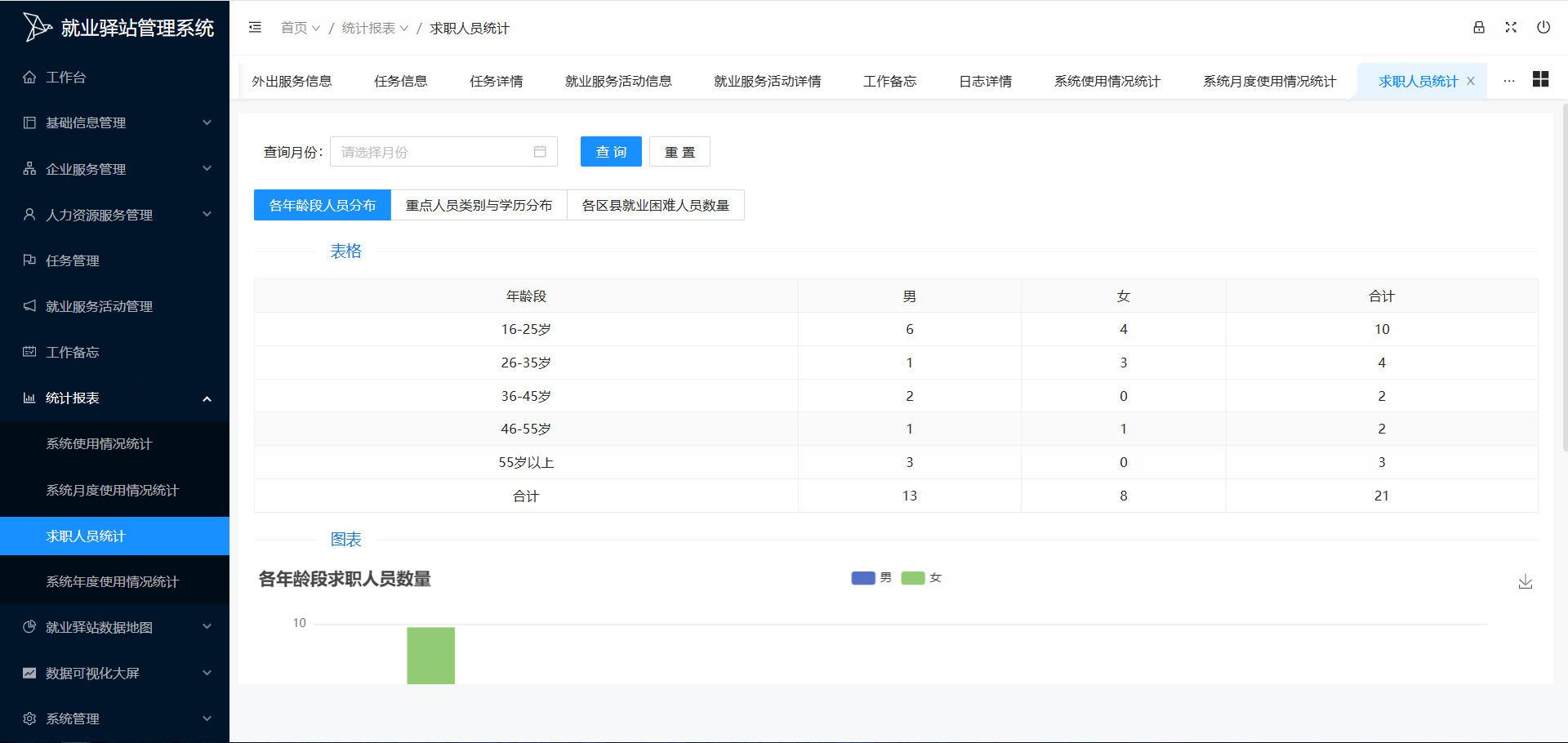
Task: Toggle fullscreen mode icon
Action: click(x=1511, y=28)
